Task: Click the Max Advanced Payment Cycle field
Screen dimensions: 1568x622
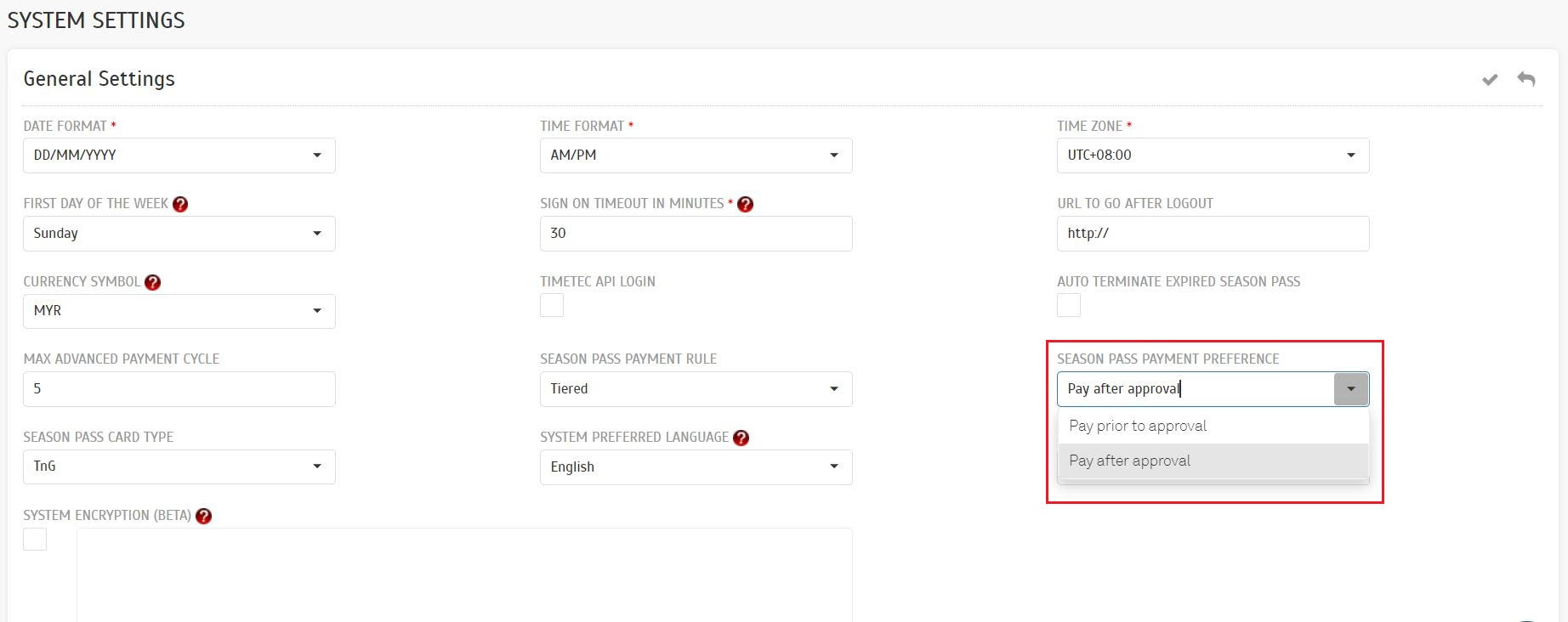Action: [179, 389]
